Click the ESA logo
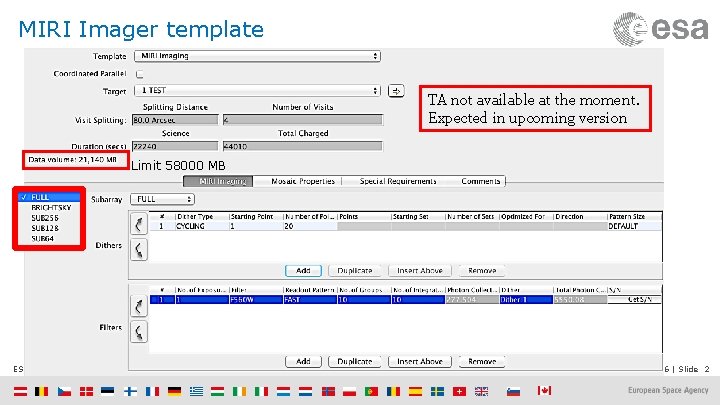The width and height of the screenshot is (720, 405). pos(661,28)
